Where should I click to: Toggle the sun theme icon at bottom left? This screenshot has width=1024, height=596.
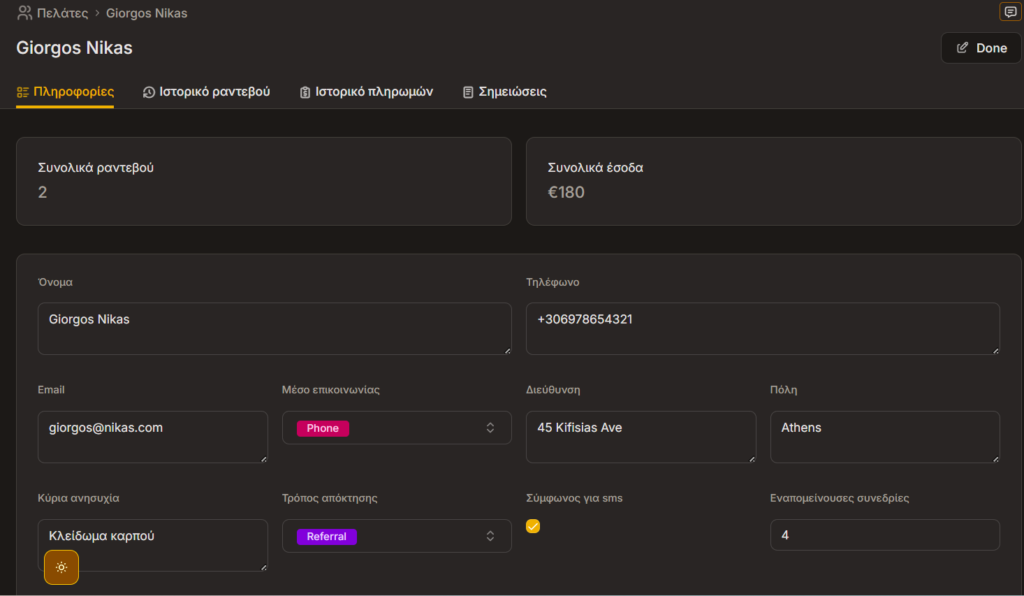61,567
